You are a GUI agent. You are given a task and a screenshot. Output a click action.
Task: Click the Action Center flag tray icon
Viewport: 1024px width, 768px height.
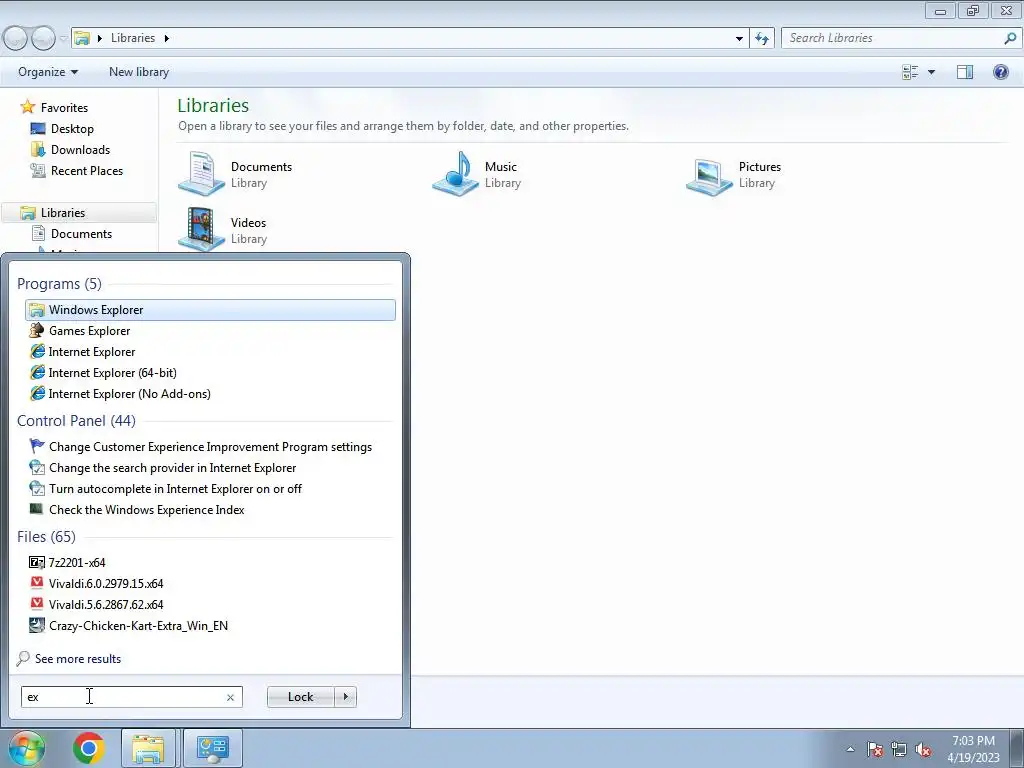(874, 749)
